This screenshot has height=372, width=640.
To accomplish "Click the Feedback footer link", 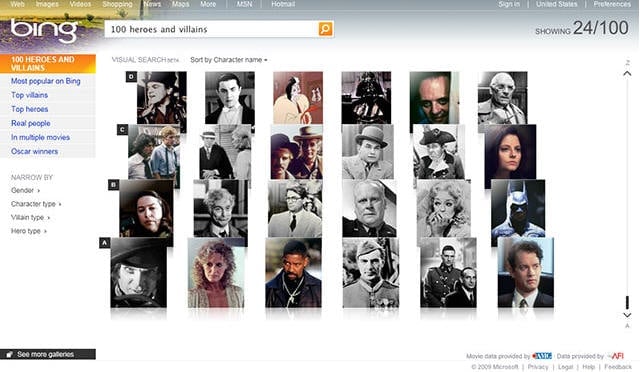I will 618,367.
